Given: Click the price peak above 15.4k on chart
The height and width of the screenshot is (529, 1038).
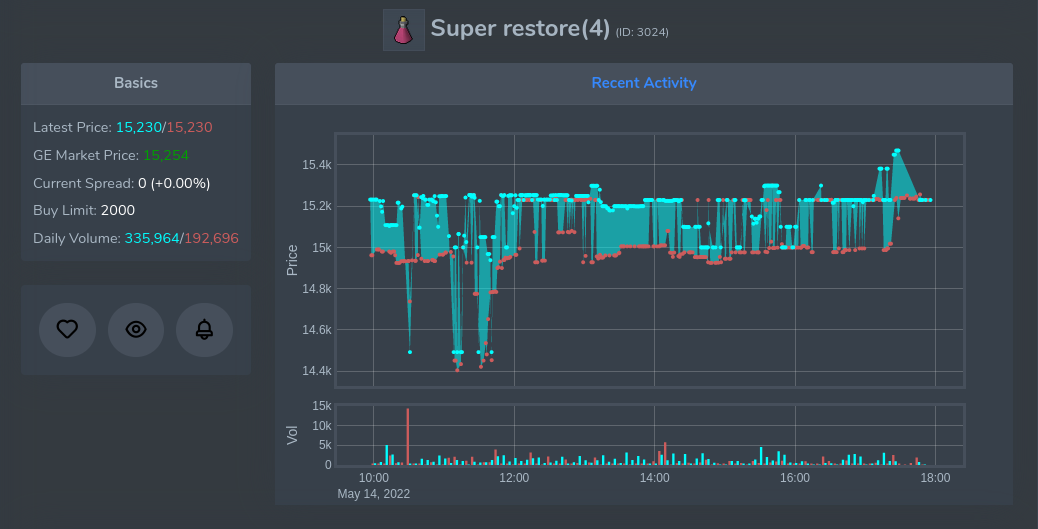Looking at the screenshot, I should pos(897,151).
